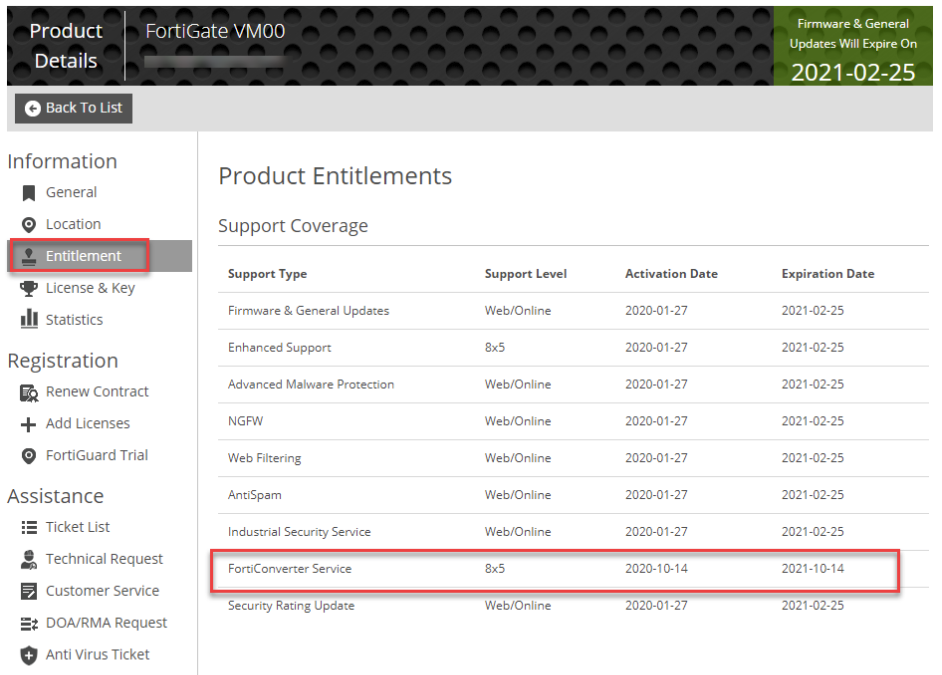Open the Location page
Image resolution: width=942 pixels, height=675 pixels.
(73, 224)
